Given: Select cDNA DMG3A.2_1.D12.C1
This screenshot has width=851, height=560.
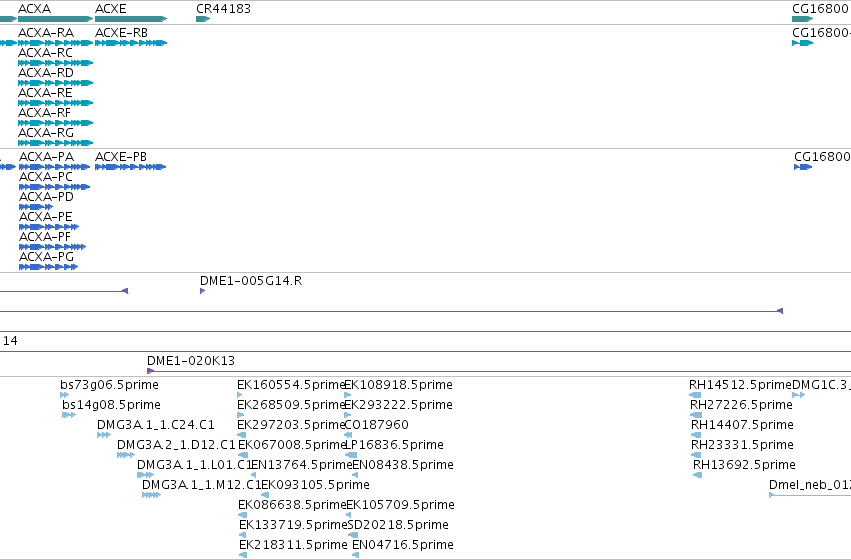Looking at the screenshot, I should [x=126, y=455].
